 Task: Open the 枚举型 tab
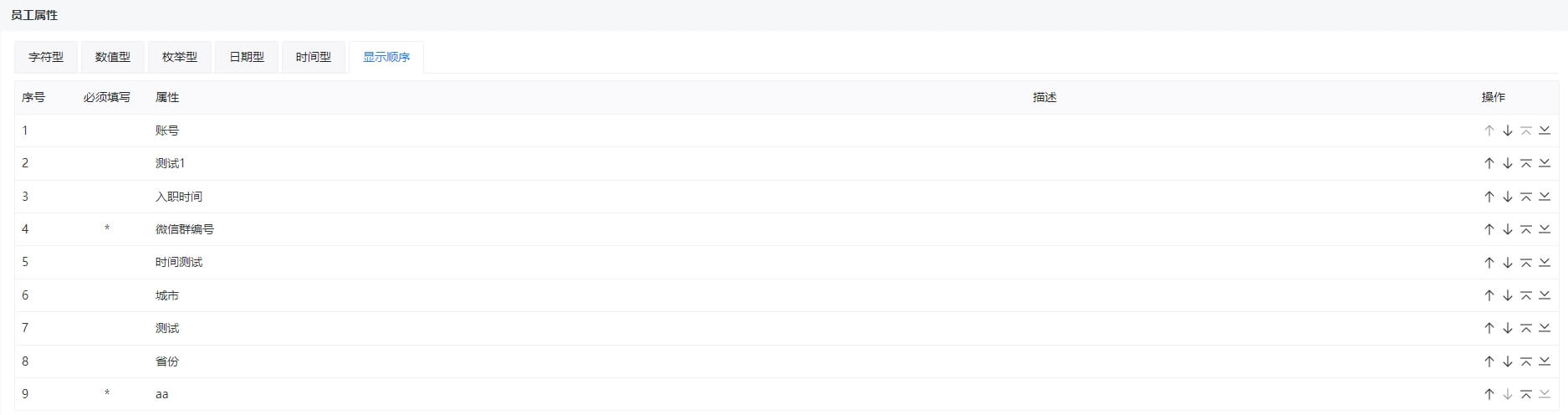180,57
